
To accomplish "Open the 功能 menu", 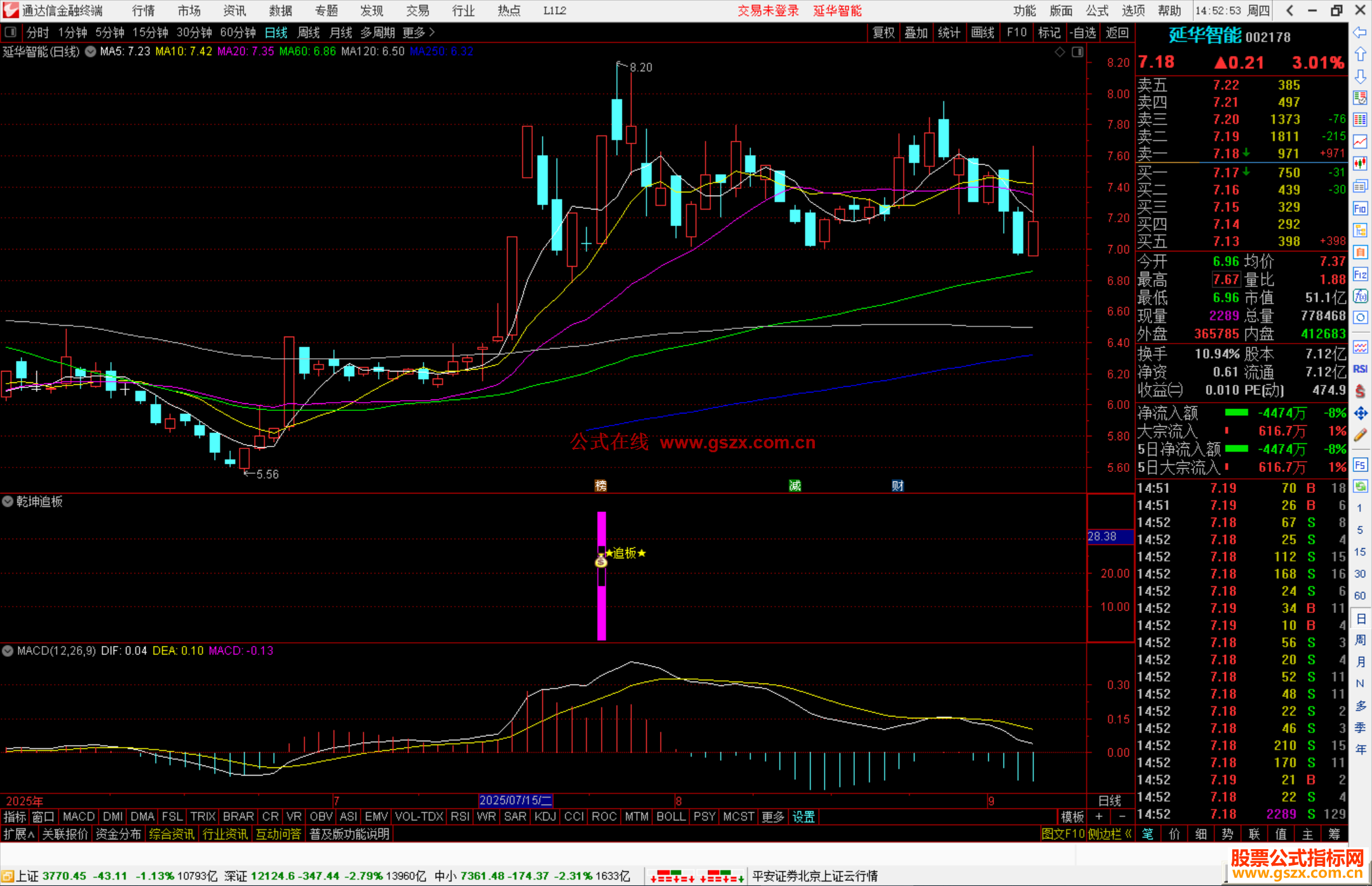I will pyautogui.click(x=1024, y=11).
